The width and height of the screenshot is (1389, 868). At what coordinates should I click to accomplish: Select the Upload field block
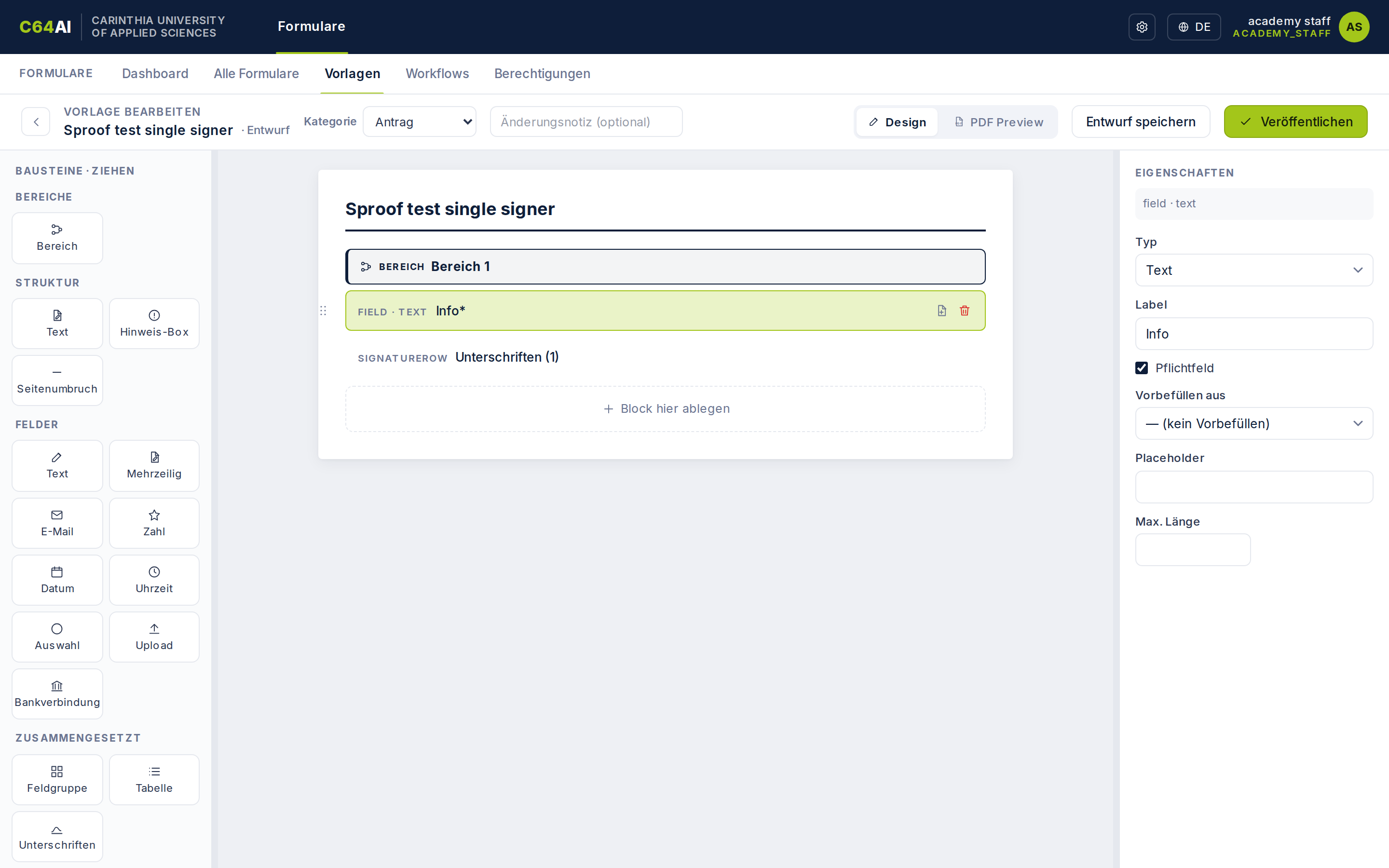pos(154,637)
